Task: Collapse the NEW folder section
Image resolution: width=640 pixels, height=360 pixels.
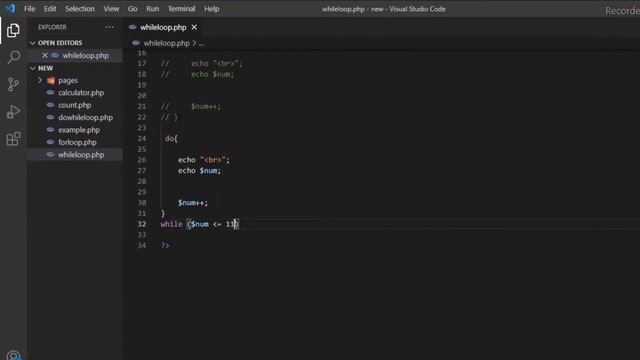Action: (33, 68)
